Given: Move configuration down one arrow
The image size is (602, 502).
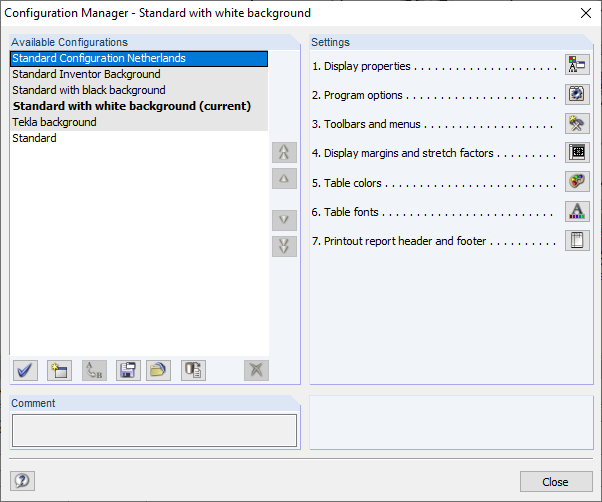Looking at the screenshot, I should [x=284, y=220].
